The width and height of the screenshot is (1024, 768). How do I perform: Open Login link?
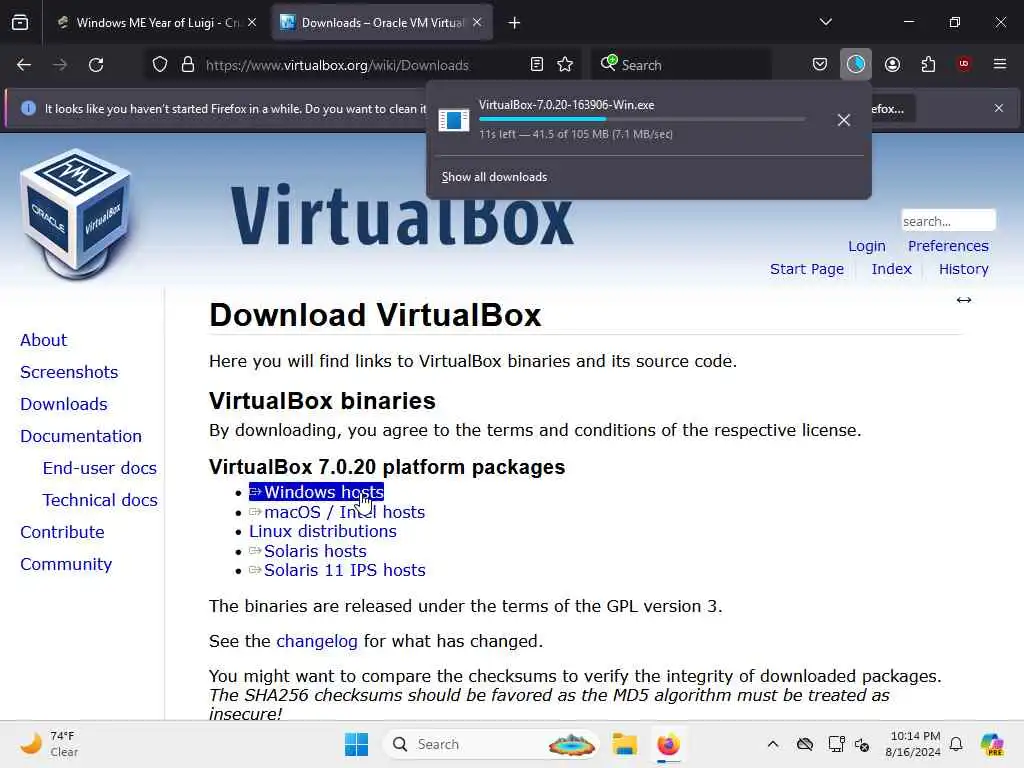(x=867, y=246)
